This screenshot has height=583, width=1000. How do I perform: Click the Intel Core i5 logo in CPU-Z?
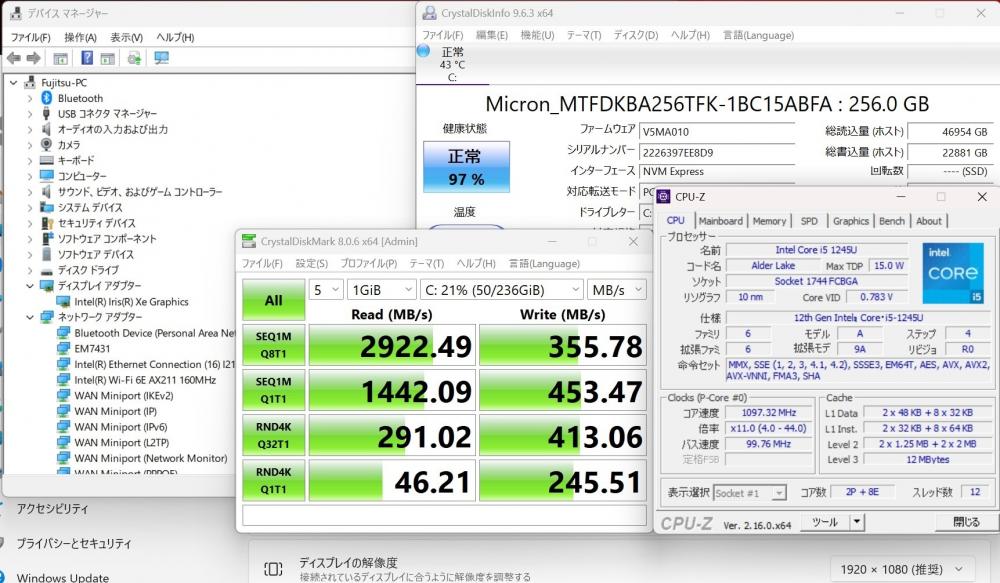tap(953, 272)
